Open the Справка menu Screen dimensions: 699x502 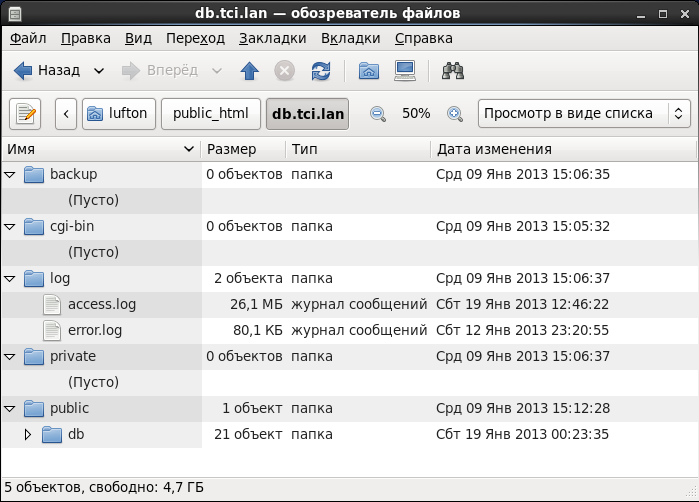424,38
